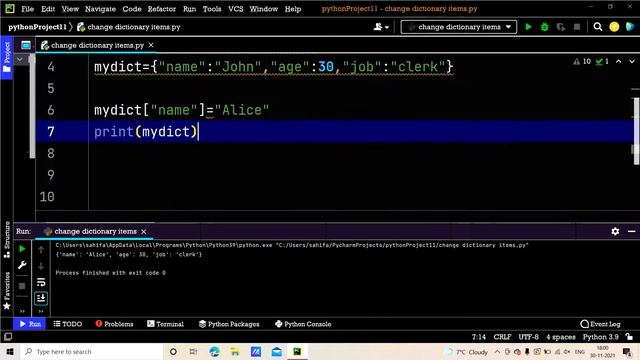Click editor vertical scrollbar
640x360 pixels.
click(636, 131)
